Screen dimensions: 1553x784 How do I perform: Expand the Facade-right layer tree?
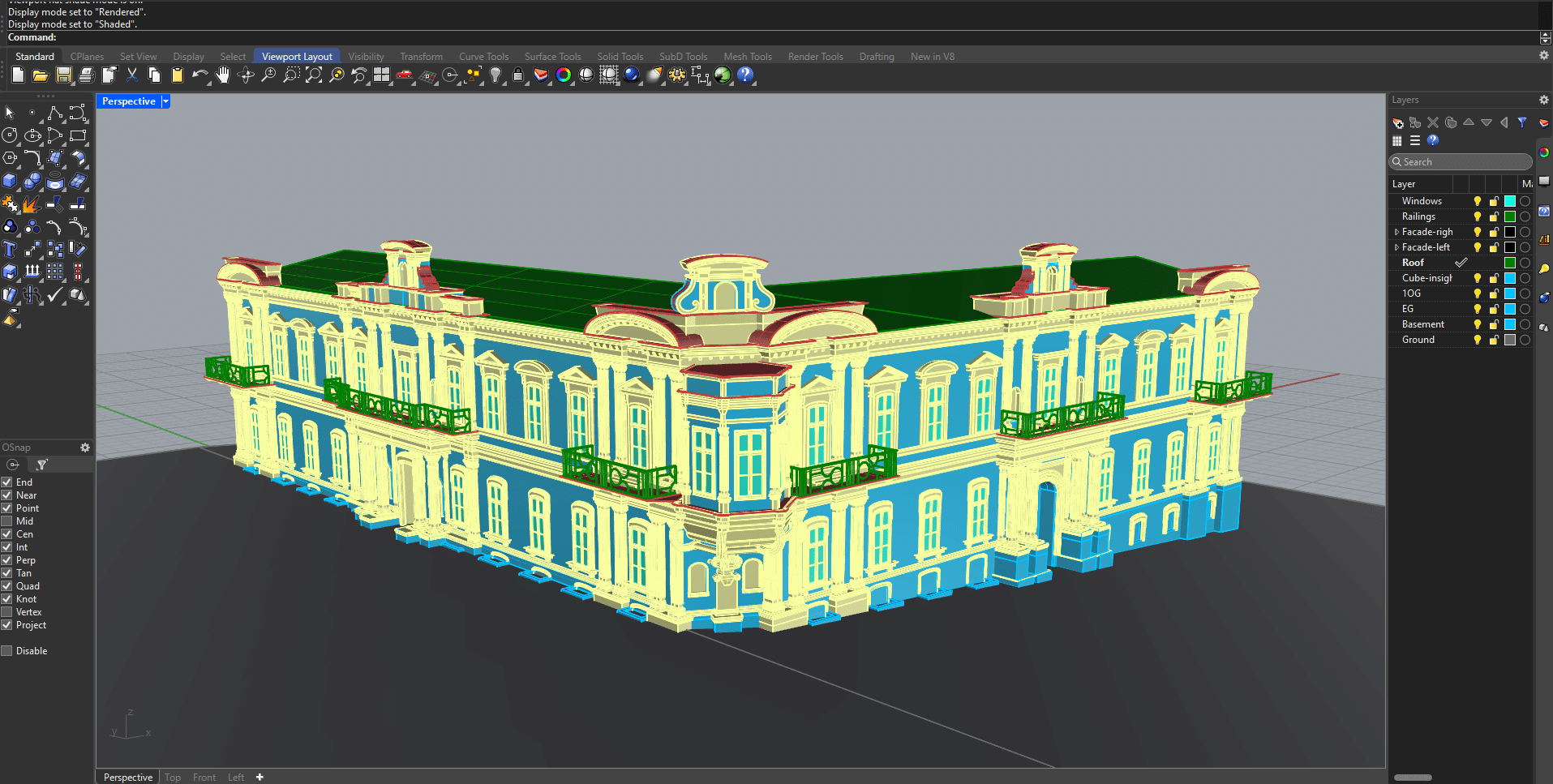1396,232
